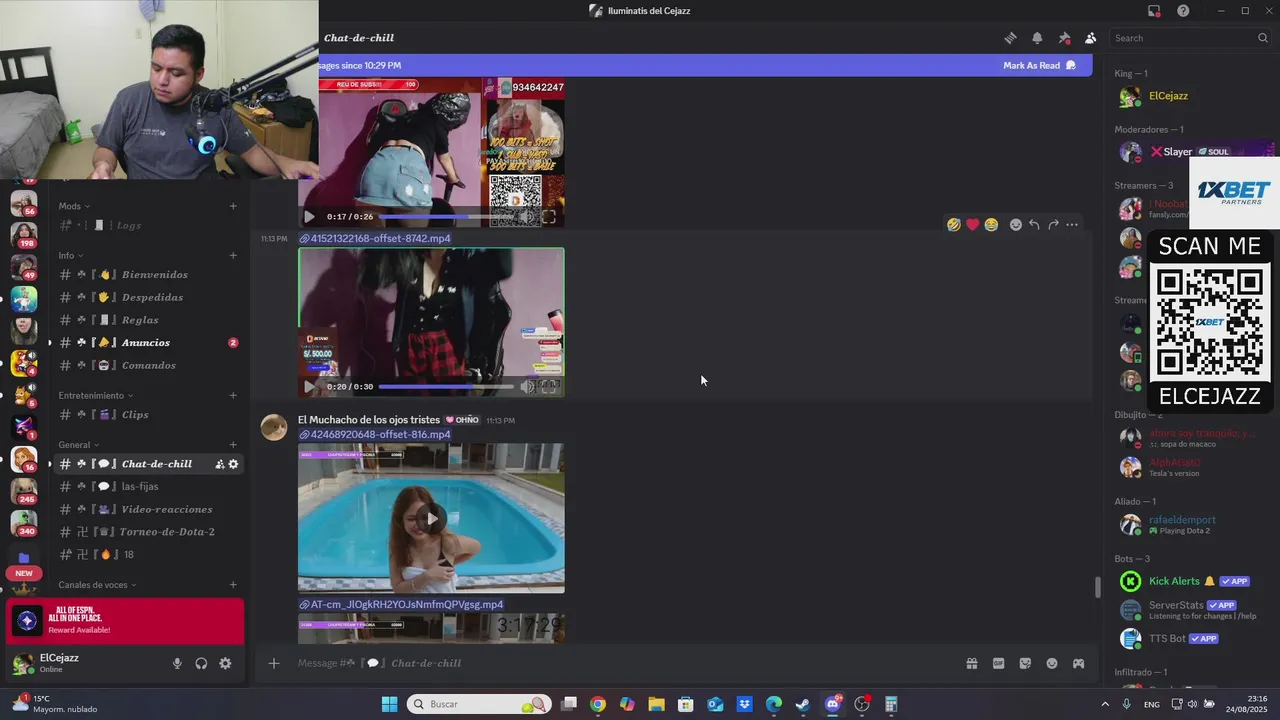The width and height of the screenshot is (1280, 720).
Task: Collapse the Mods category
Action: point(73,206)
